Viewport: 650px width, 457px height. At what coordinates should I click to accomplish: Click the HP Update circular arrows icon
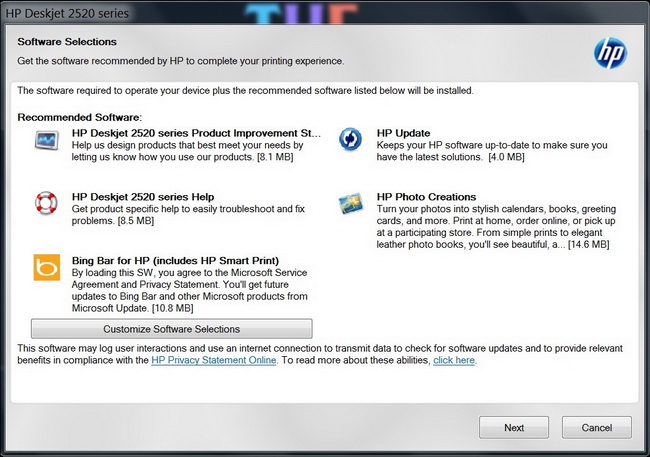[x=350, y=139]
